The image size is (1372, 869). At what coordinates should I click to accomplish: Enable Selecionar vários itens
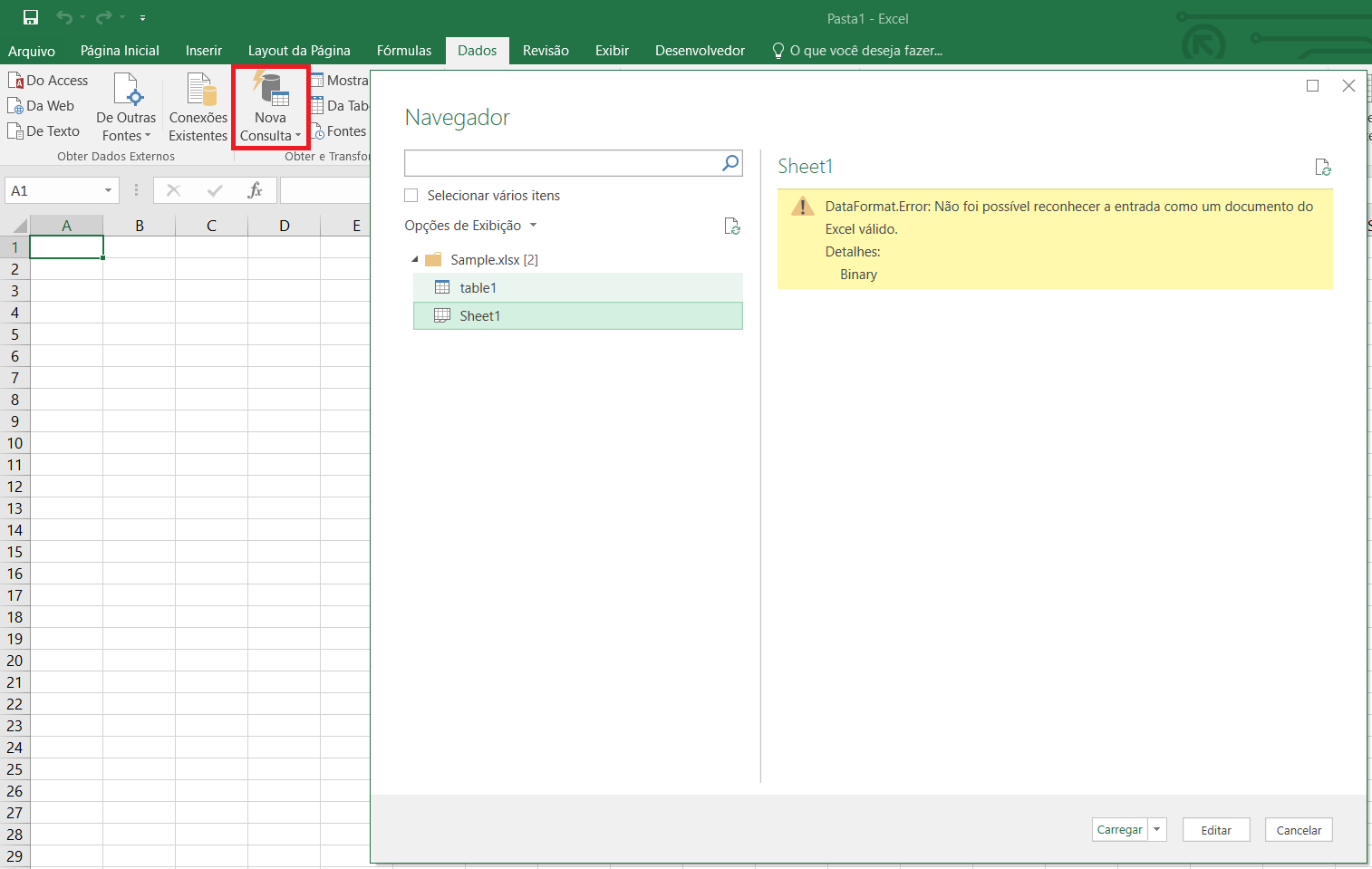pyautogui.click(x=411, y=195)
